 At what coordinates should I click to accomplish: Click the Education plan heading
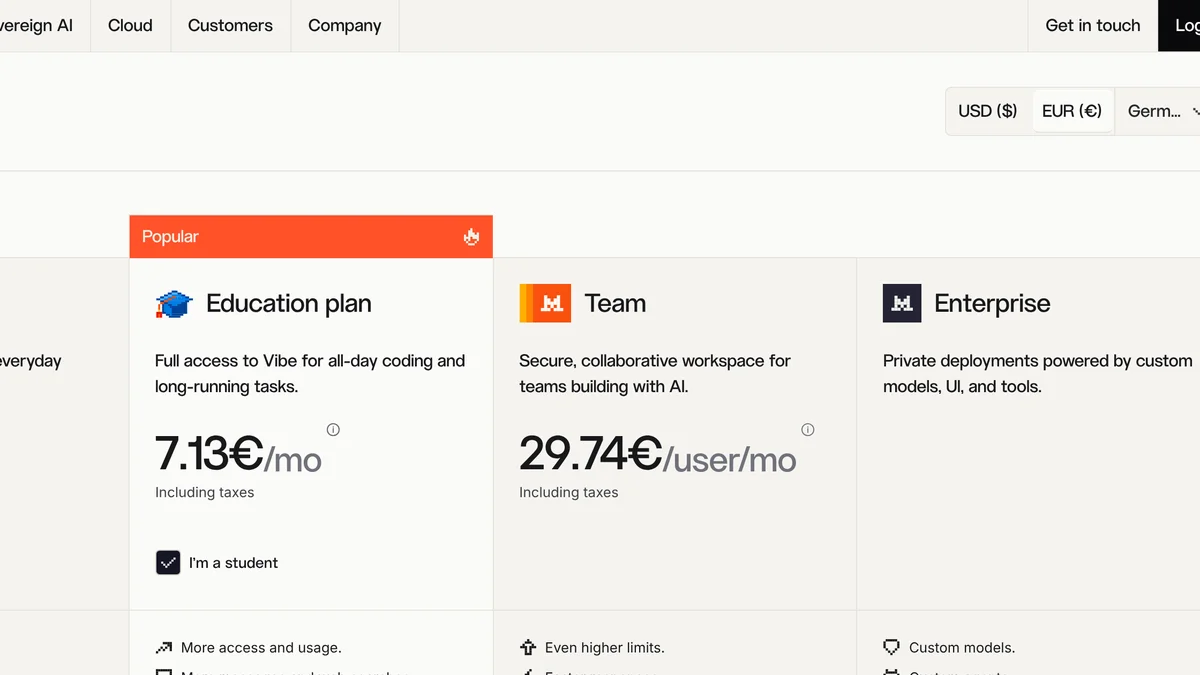coord(289,303)
